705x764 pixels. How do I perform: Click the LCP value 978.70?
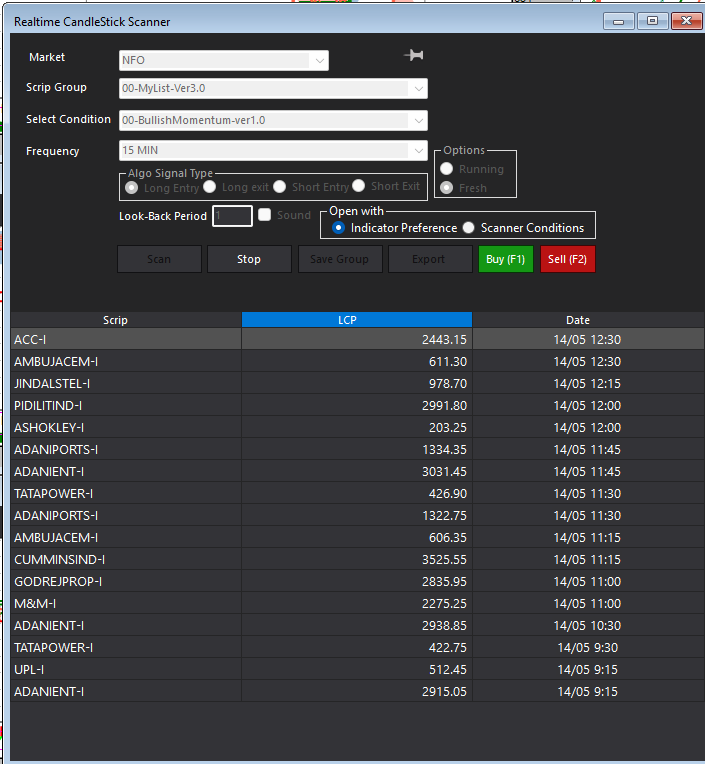point(448,383)
